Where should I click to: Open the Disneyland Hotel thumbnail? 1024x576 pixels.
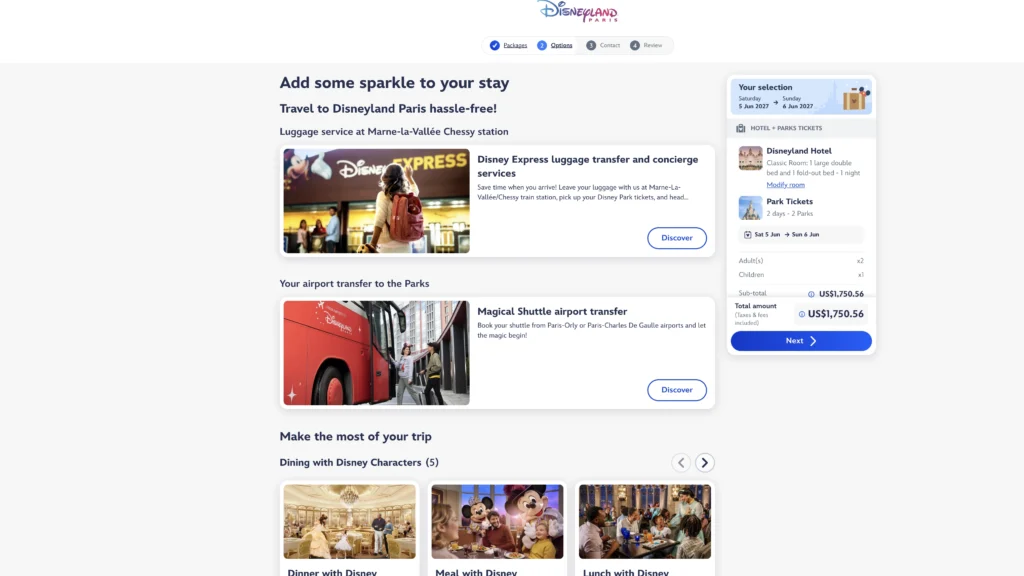pos(750,158)
